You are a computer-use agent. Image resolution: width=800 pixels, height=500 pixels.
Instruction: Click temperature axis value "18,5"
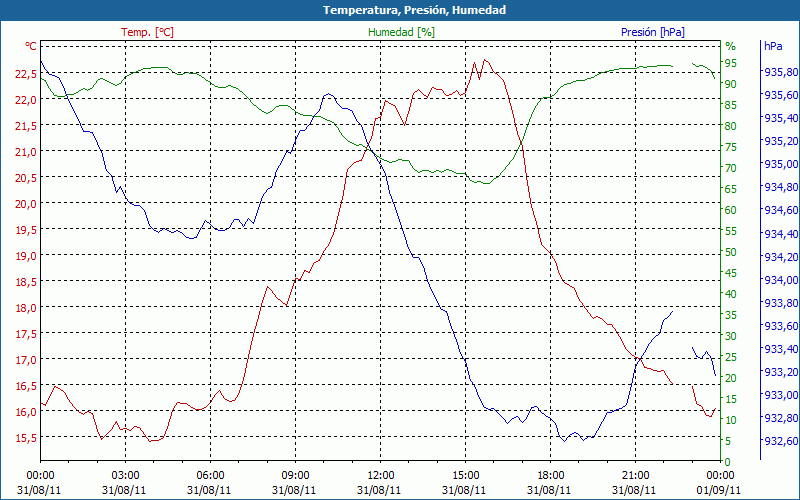(26, 282)
